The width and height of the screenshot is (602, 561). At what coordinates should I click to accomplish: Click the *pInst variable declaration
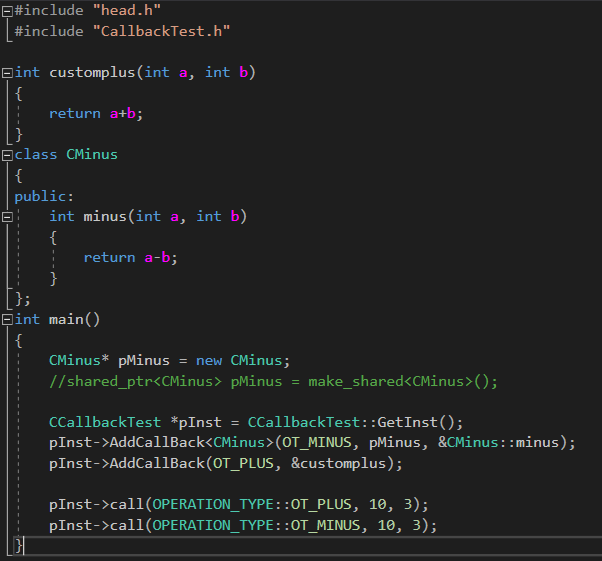(196, 422)
